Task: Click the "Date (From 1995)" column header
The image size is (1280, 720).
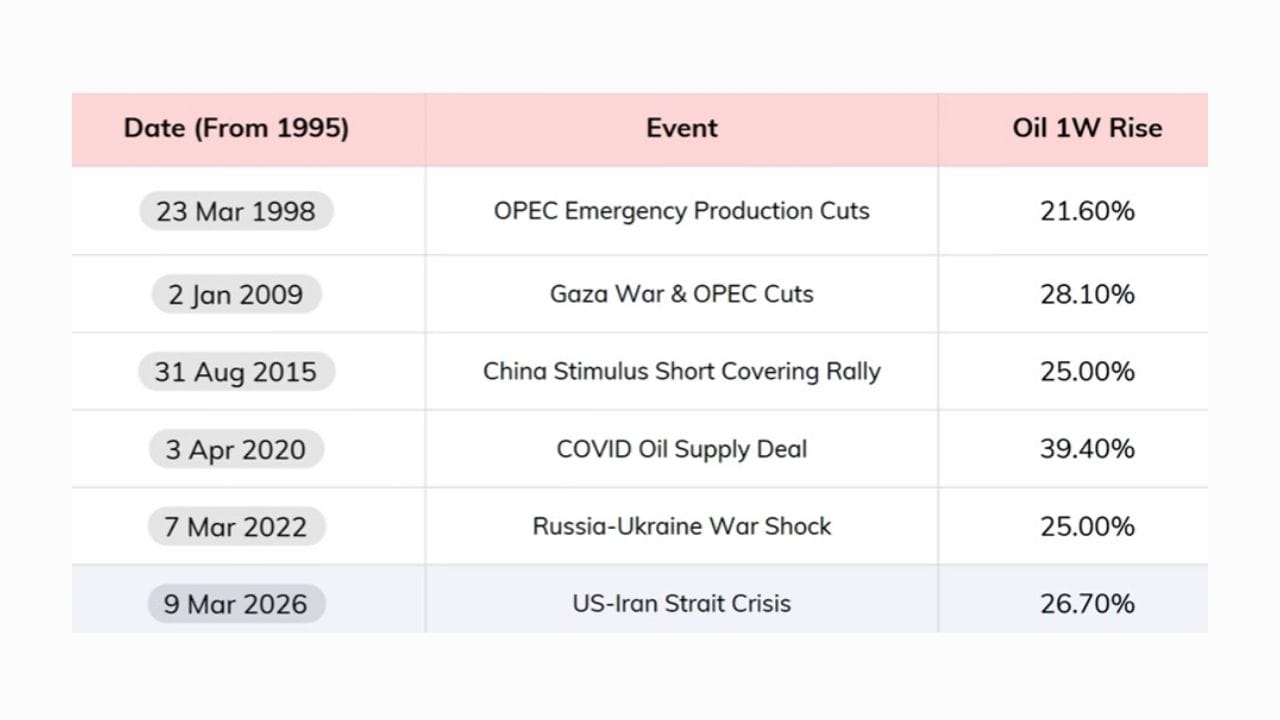Action: 236,128
